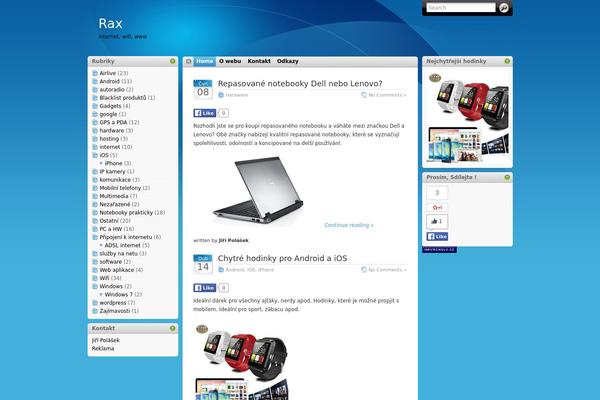Screen dimensions: 600x400
Task: Collapse the Kontakt widget with green toggle
Action: 173,328
